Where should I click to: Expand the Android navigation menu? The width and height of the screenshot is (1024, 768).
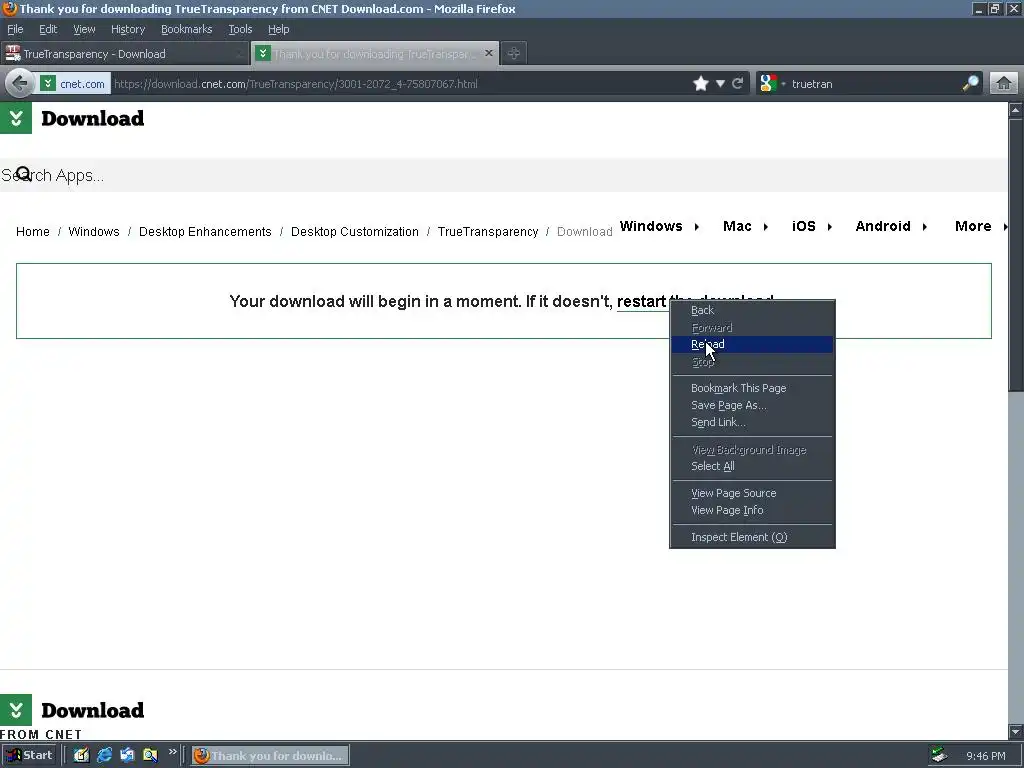pos(891,226)
